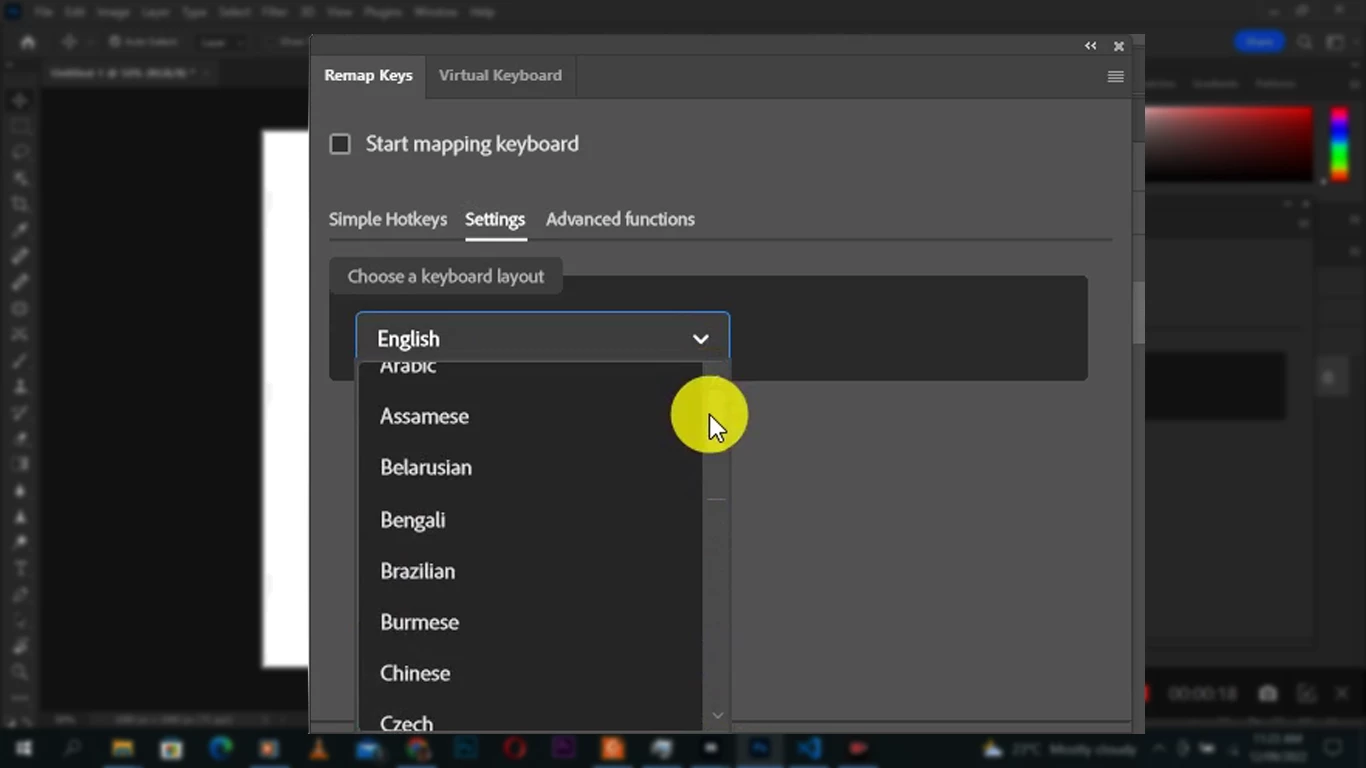
Task: Open Windows Start menu
Action: (x=23, y=748)
